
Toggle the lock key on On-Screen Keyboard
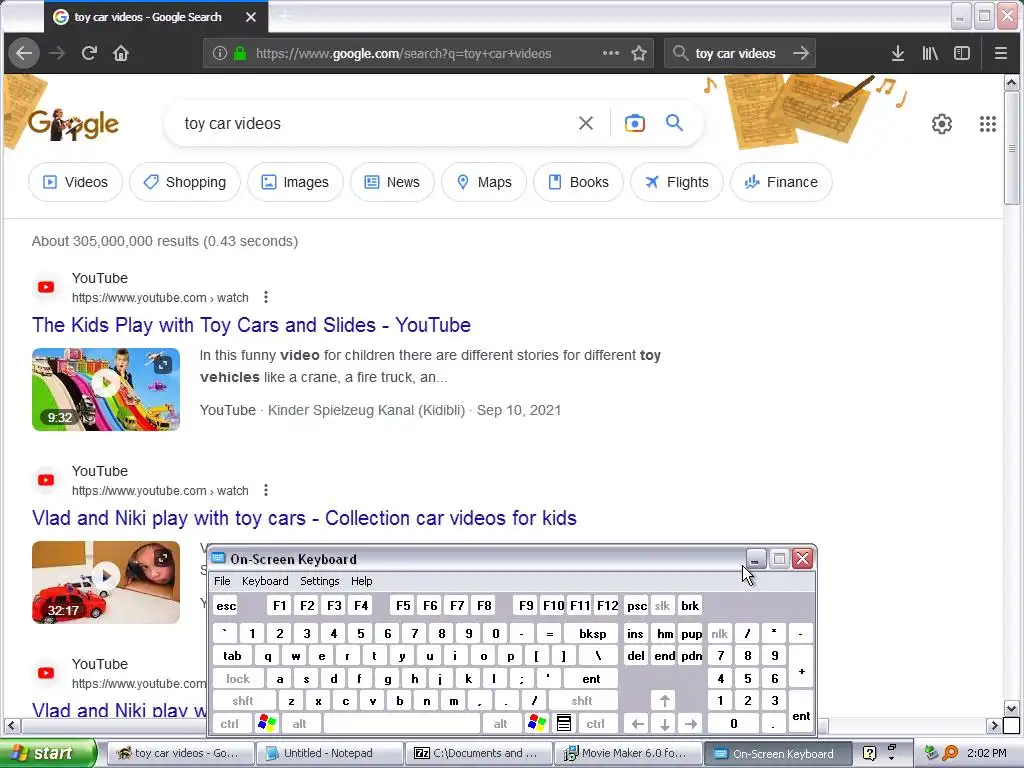pos(238,679)
